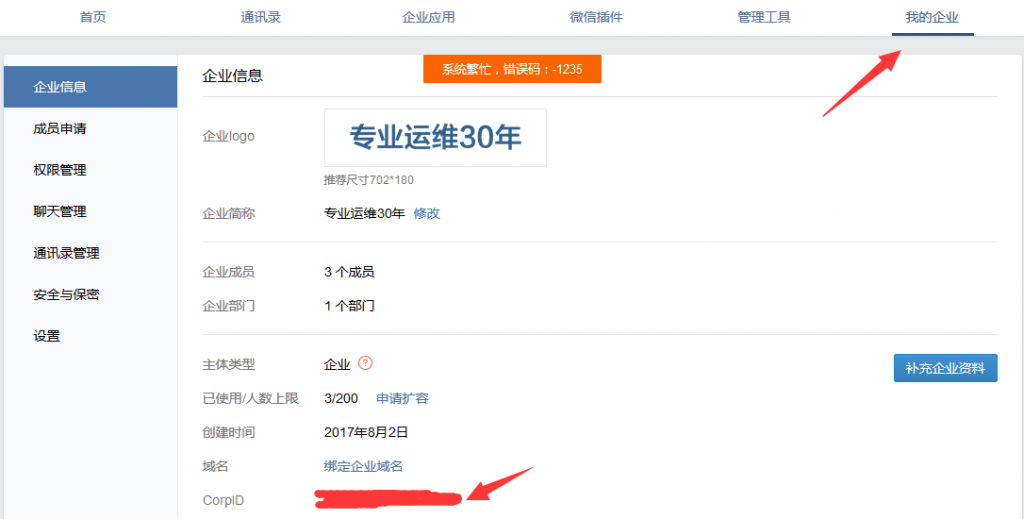Click the 企业简称 label
1024x519 pixels.
(x=229, y=213)
